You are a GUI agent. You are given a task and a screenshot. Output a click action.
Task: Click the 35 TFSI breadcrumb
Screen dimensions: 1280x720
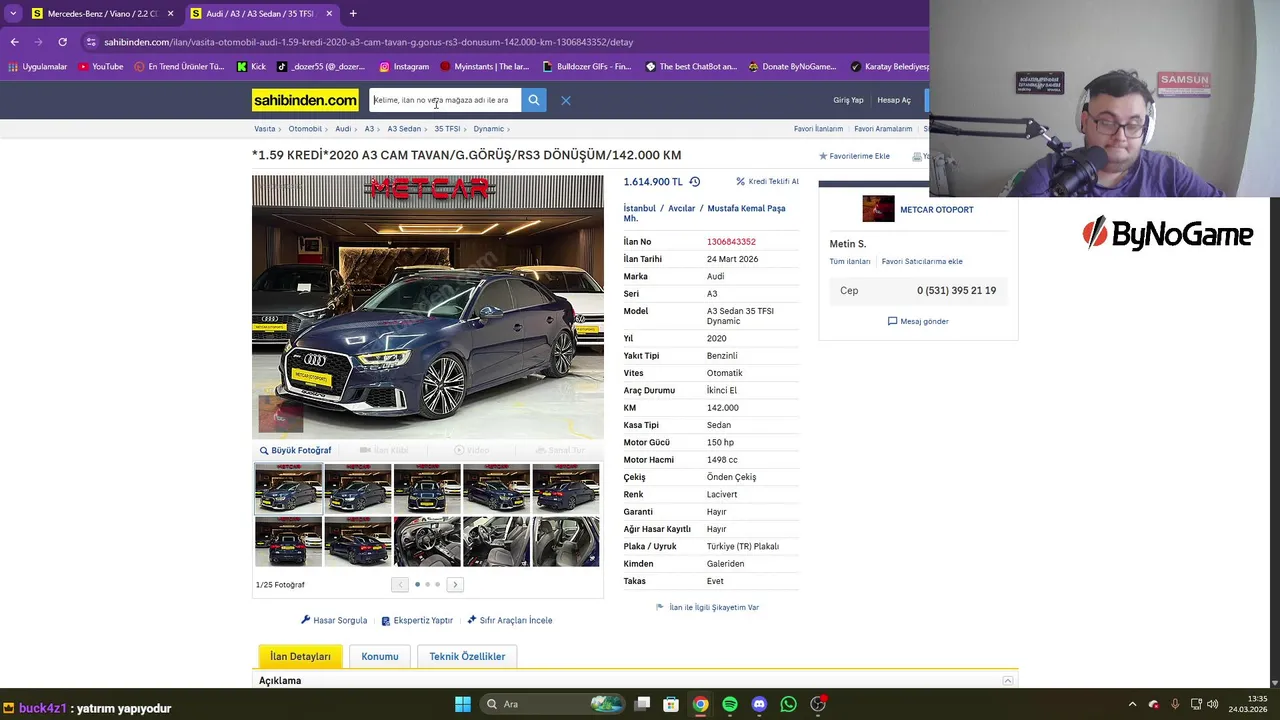447,129
